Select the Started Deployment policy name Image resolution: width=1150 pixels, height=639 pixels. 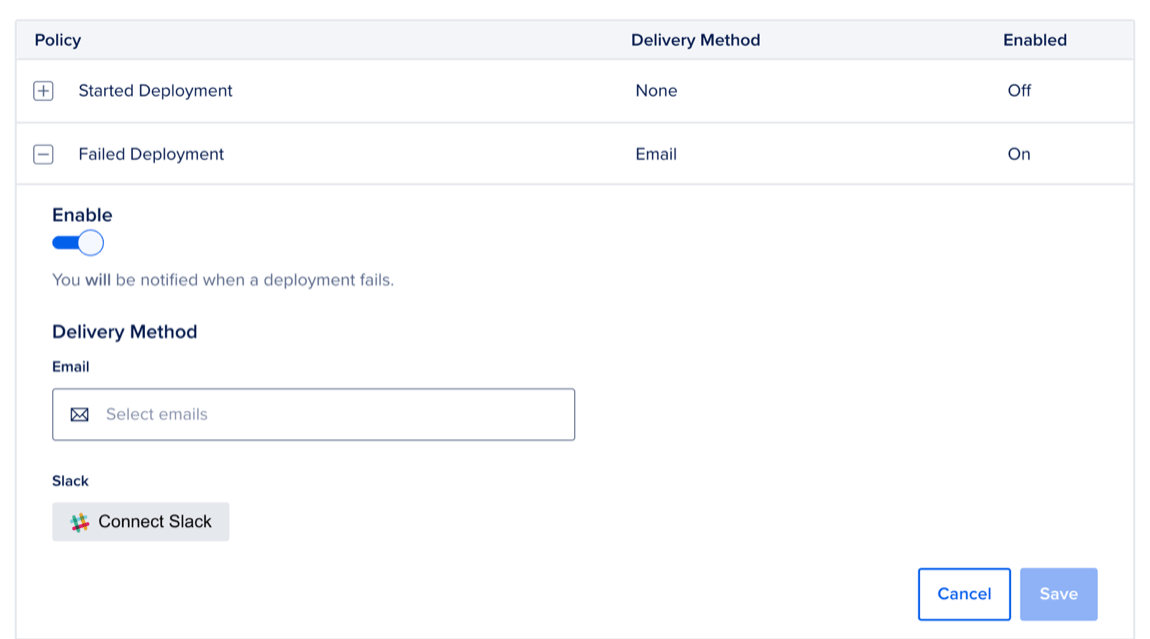[155, 91]
